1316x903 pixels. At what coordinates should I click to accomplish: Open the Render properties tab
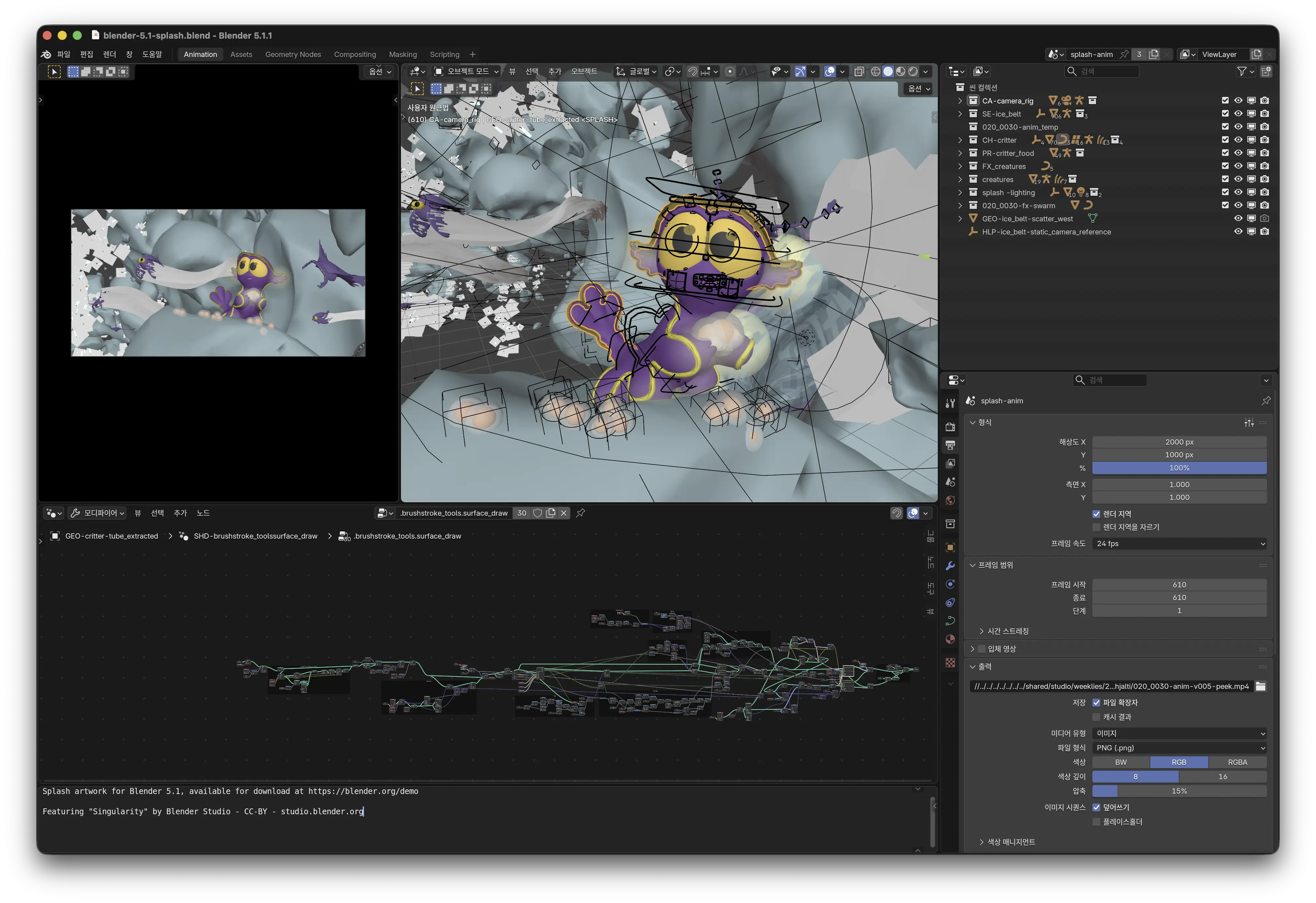click(x=950, y=427)
